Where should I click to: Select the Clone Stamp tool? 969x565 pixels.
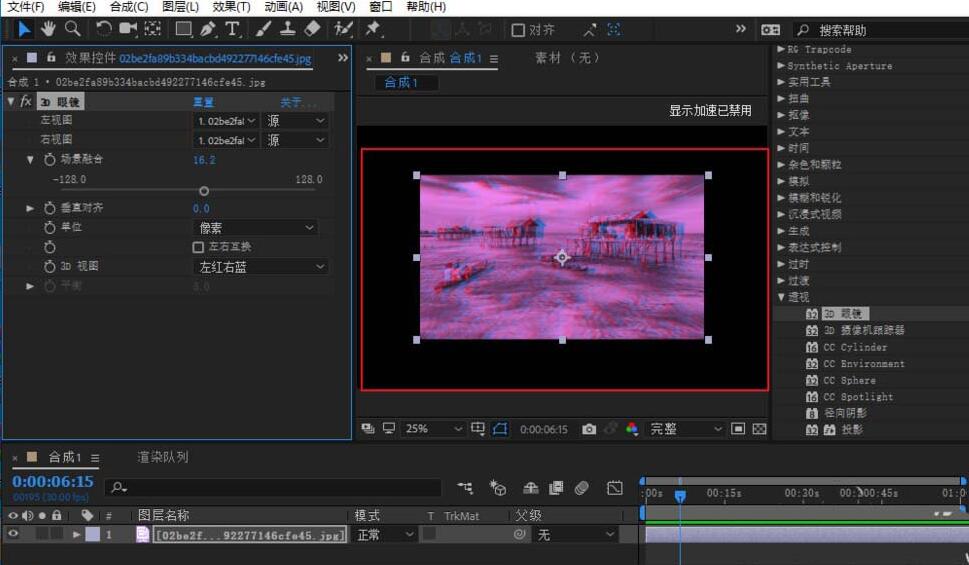(x=287, y=28)
